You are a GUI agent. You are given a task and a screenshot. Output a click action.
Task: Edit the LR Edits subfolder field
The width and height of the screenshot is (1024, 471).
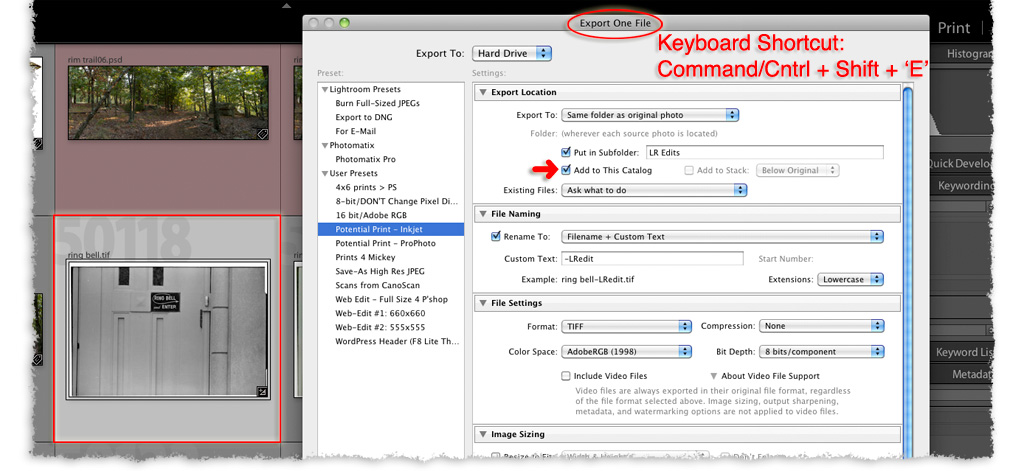764,152
